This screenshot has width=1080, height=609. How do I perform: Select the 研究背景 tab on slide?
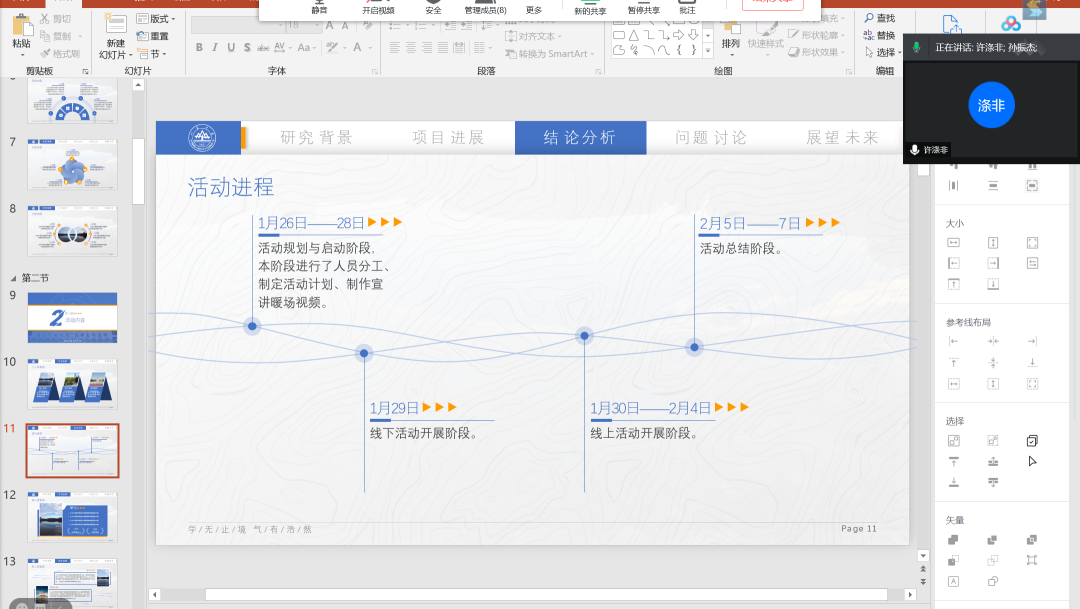pyautogui.click(x=316, y=138)
